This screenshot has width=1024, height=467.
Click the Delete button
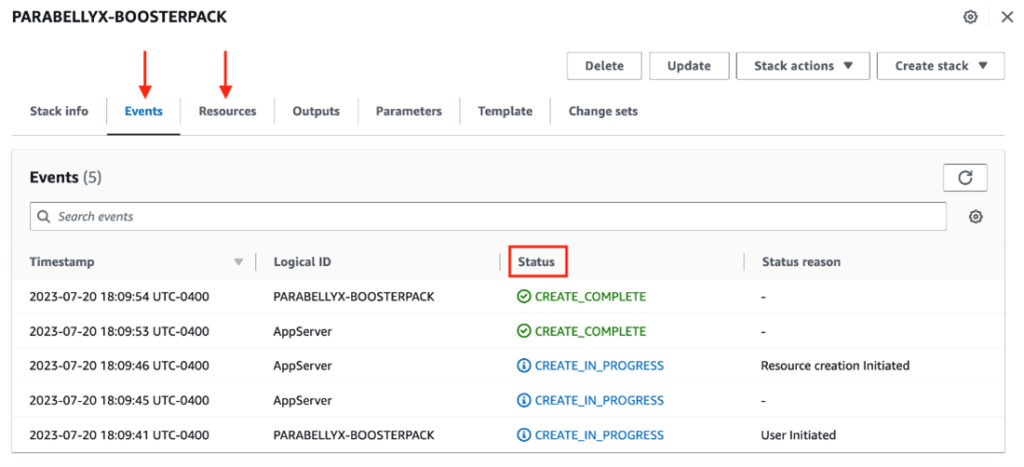pos(604,66)
